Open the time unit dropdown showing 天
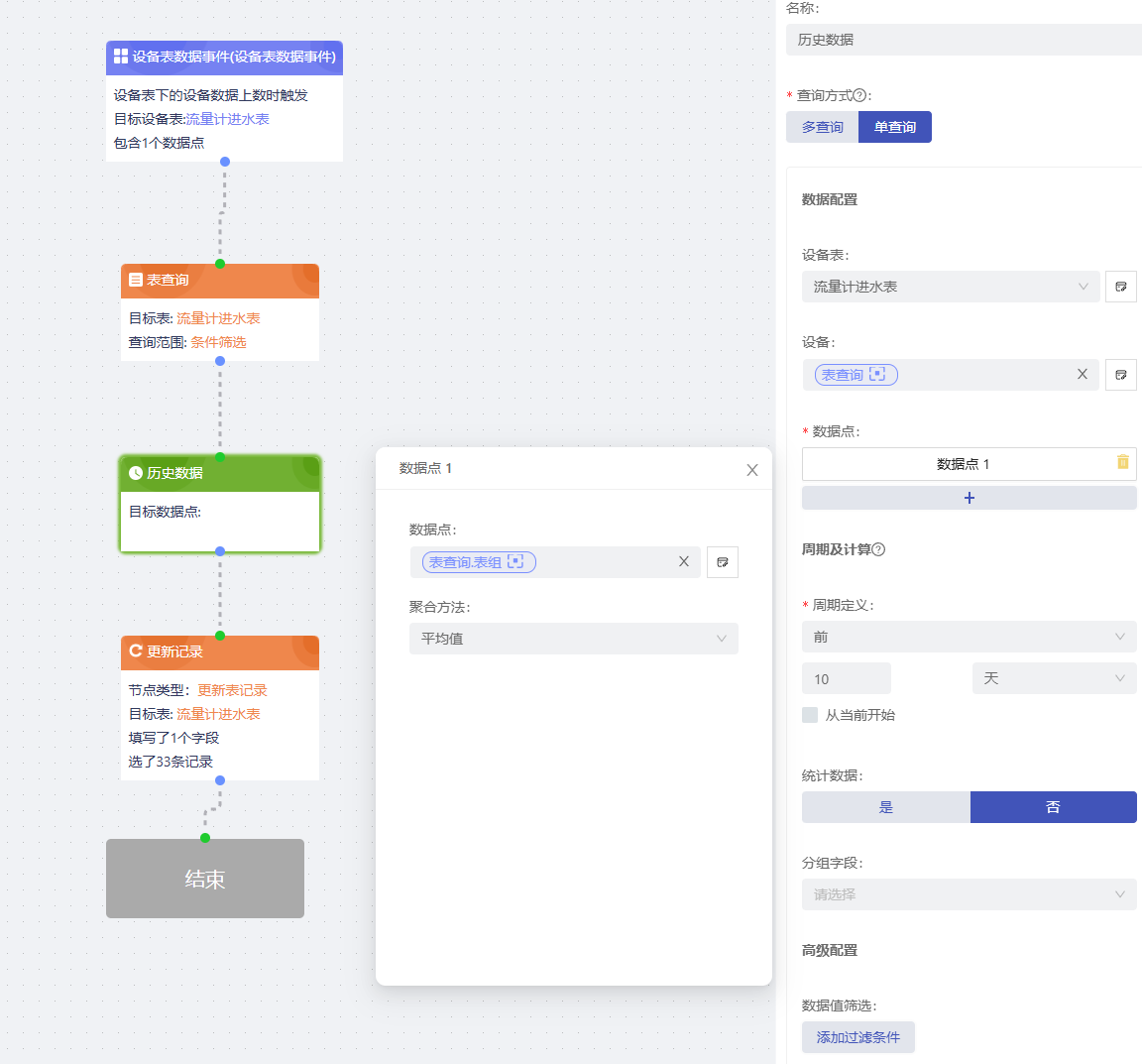Image resolution: width=1142 pixels, height=1064 pixels. (x=1053, y=678)
